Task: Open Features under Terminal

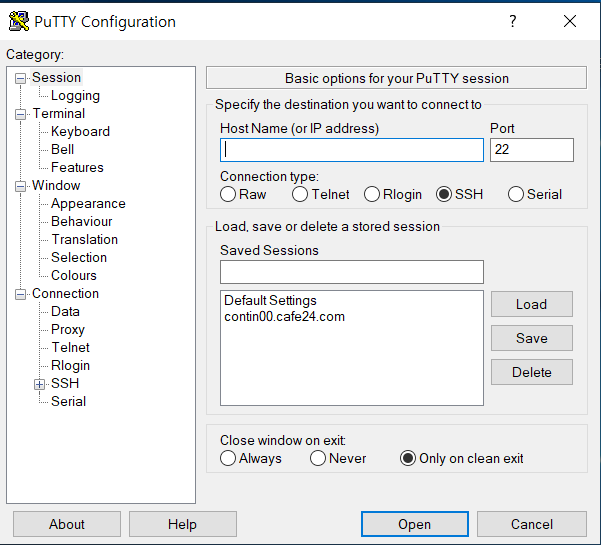Action: [77, 167]
